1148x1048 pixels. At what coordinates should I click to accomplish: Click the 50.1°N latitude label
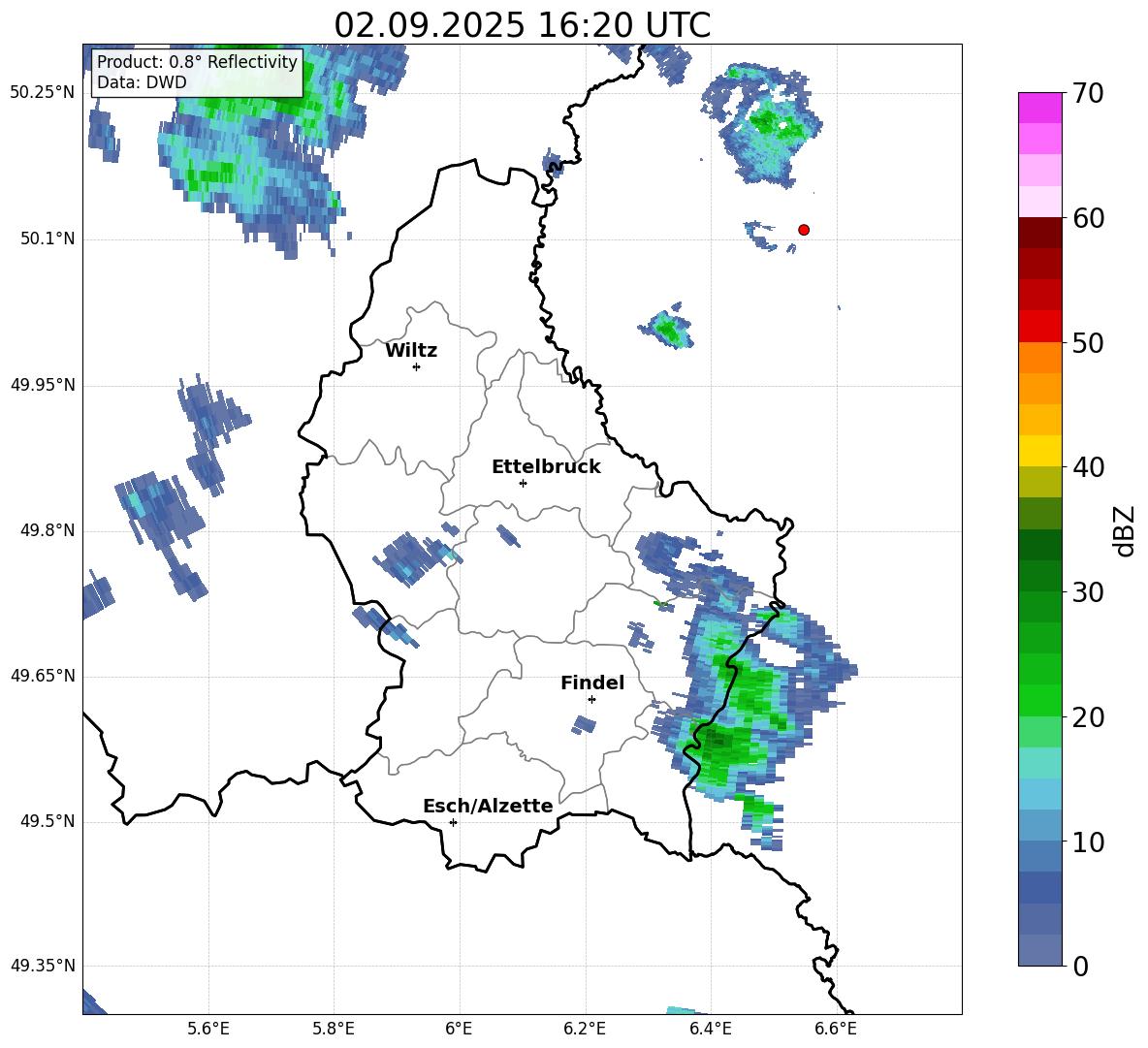[x=47, y=239]
